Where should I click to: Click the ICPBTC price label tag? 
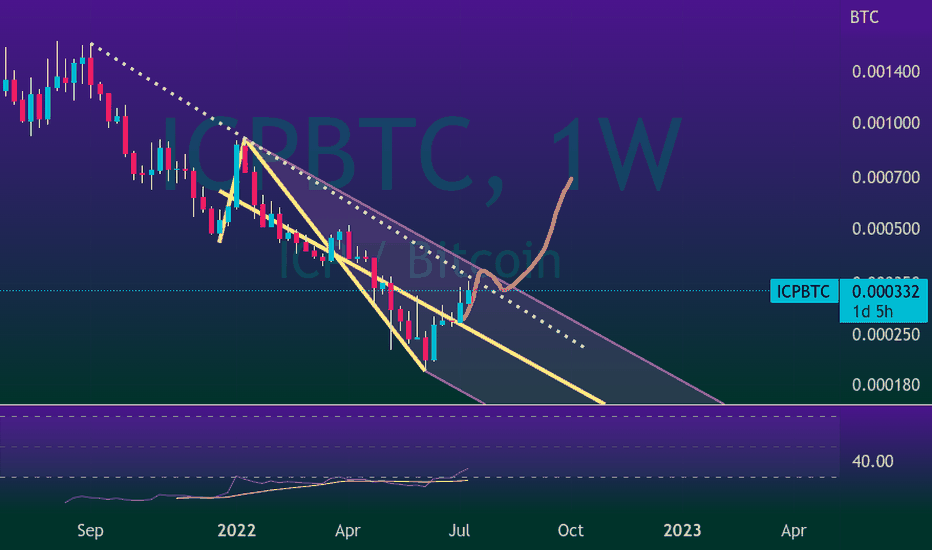804,291
